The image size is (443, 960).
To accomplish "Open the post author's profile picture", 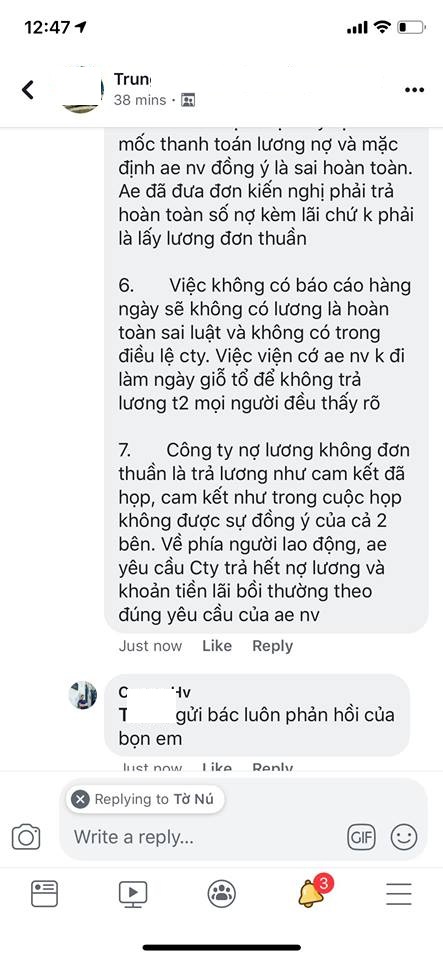I will [82, 90].
